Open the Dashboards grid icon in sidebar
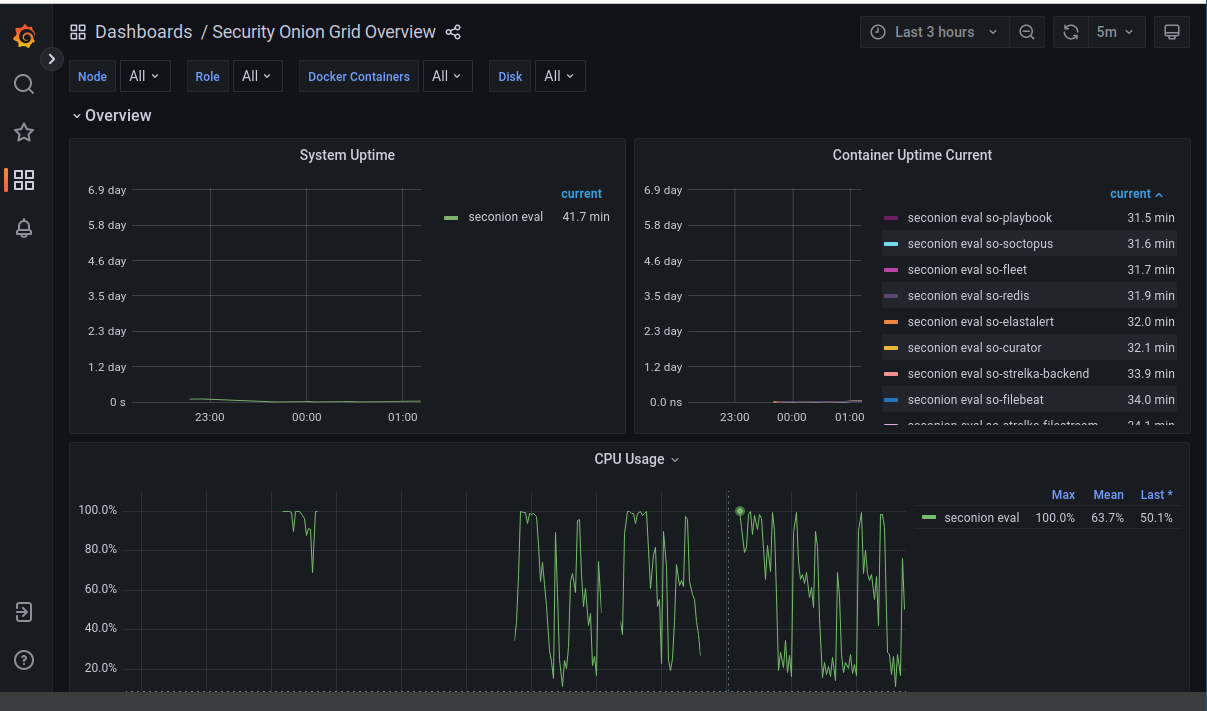 point(24,180)
